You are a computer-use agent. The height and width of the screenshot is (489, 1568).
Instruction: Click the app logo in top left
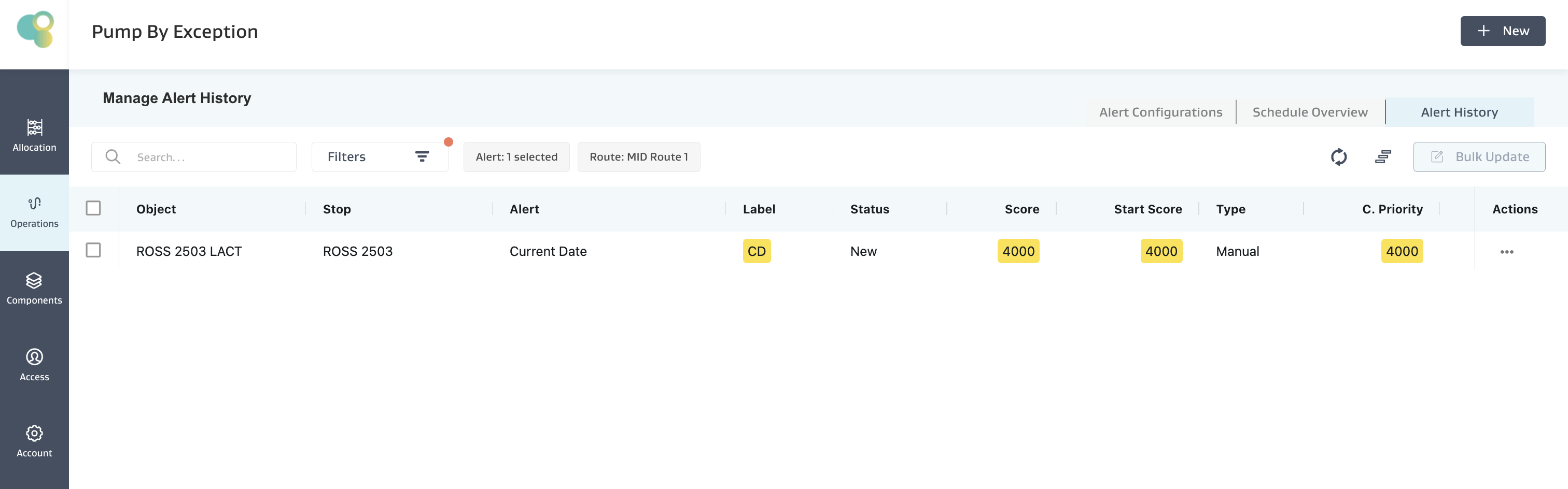(x=35, y=29)
